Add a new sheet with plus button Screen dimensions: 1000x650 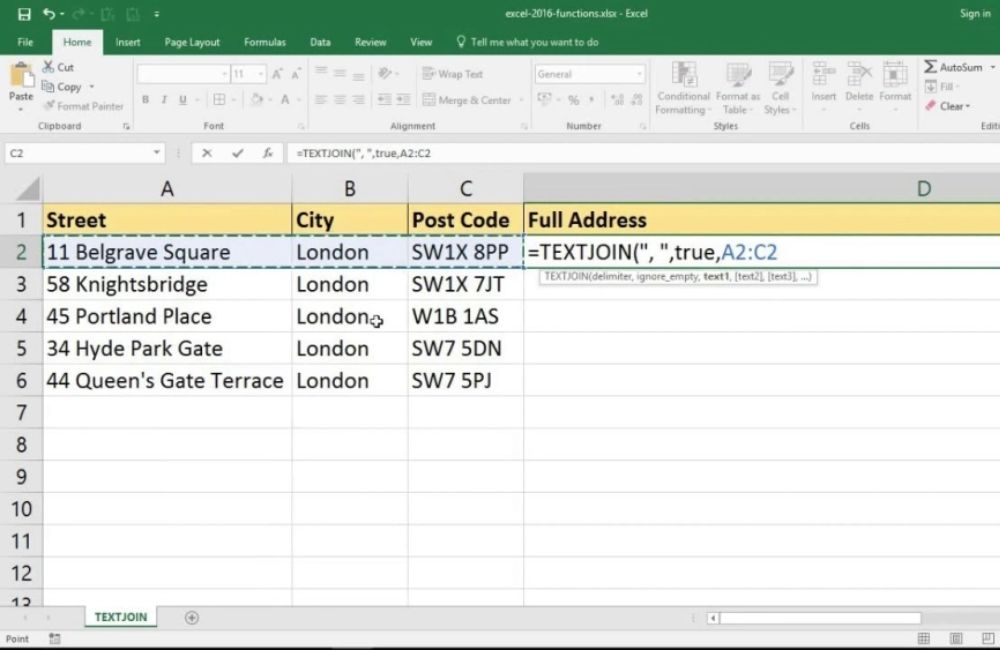coord(191,617)
